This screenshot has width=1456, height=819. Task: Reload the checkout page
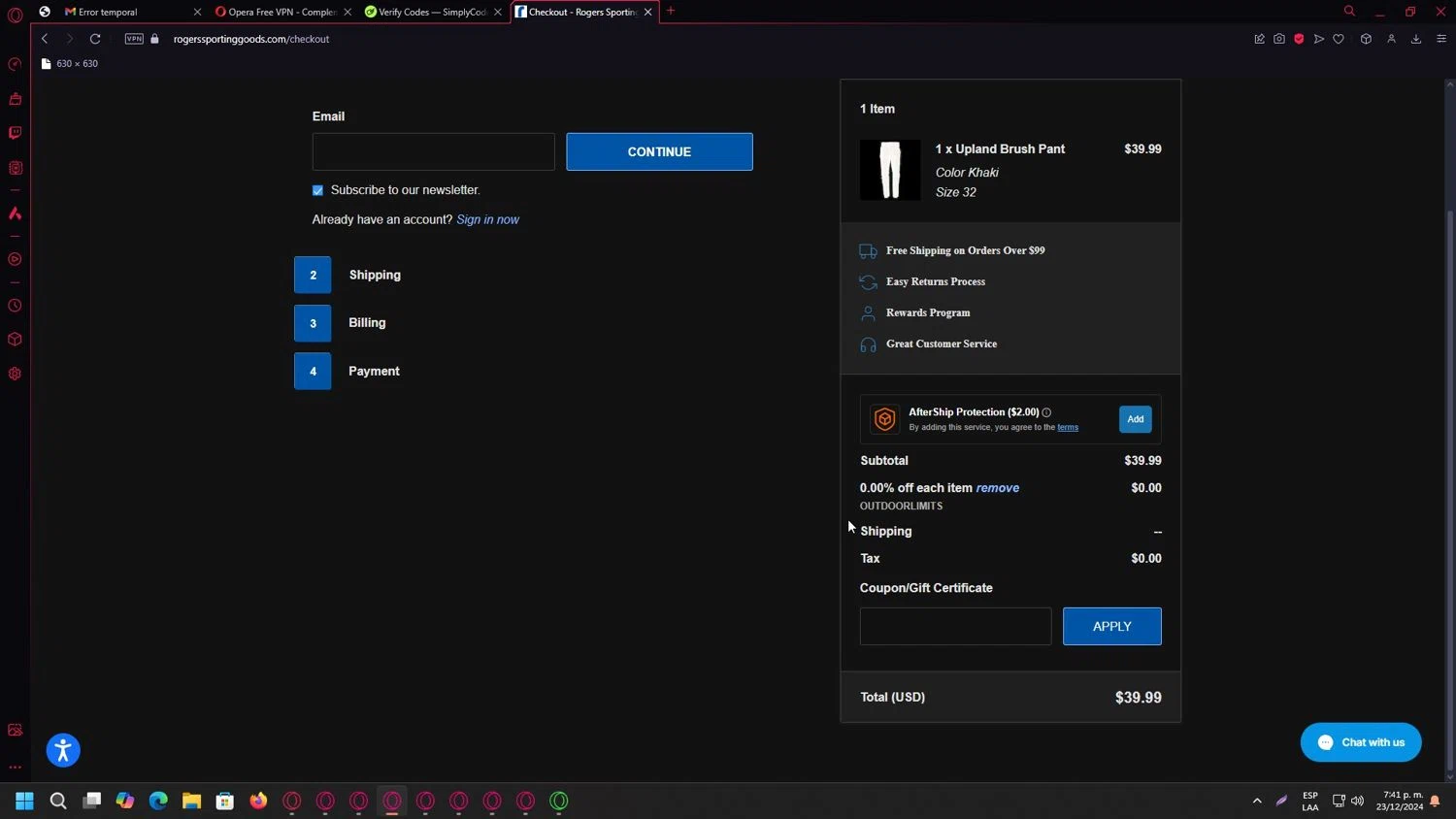(95, 39)
